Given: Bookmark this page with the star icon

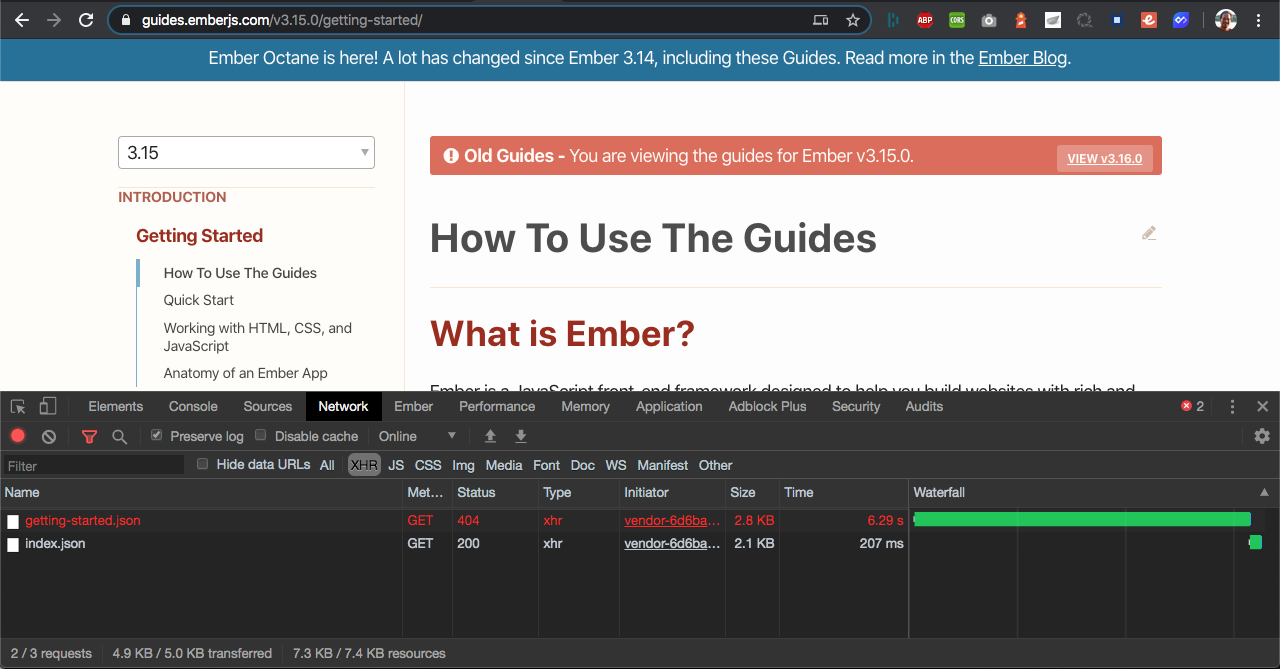Looking at the screenshot, I should pyautogui.click(x=853, y=20).
